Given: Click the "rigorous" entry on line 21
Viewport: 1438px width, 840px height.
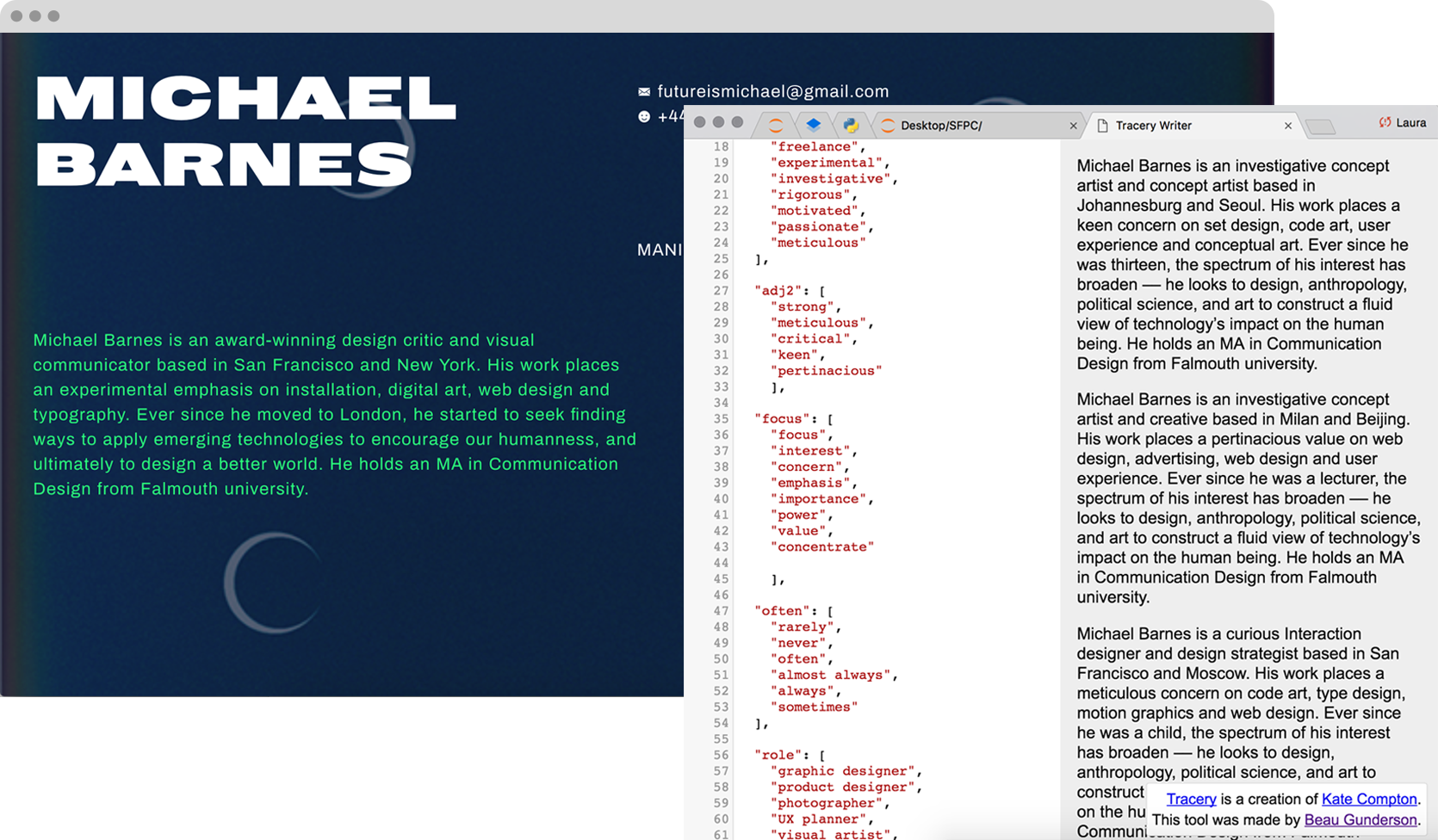Looking at the screenshot, I should point(810,195).
